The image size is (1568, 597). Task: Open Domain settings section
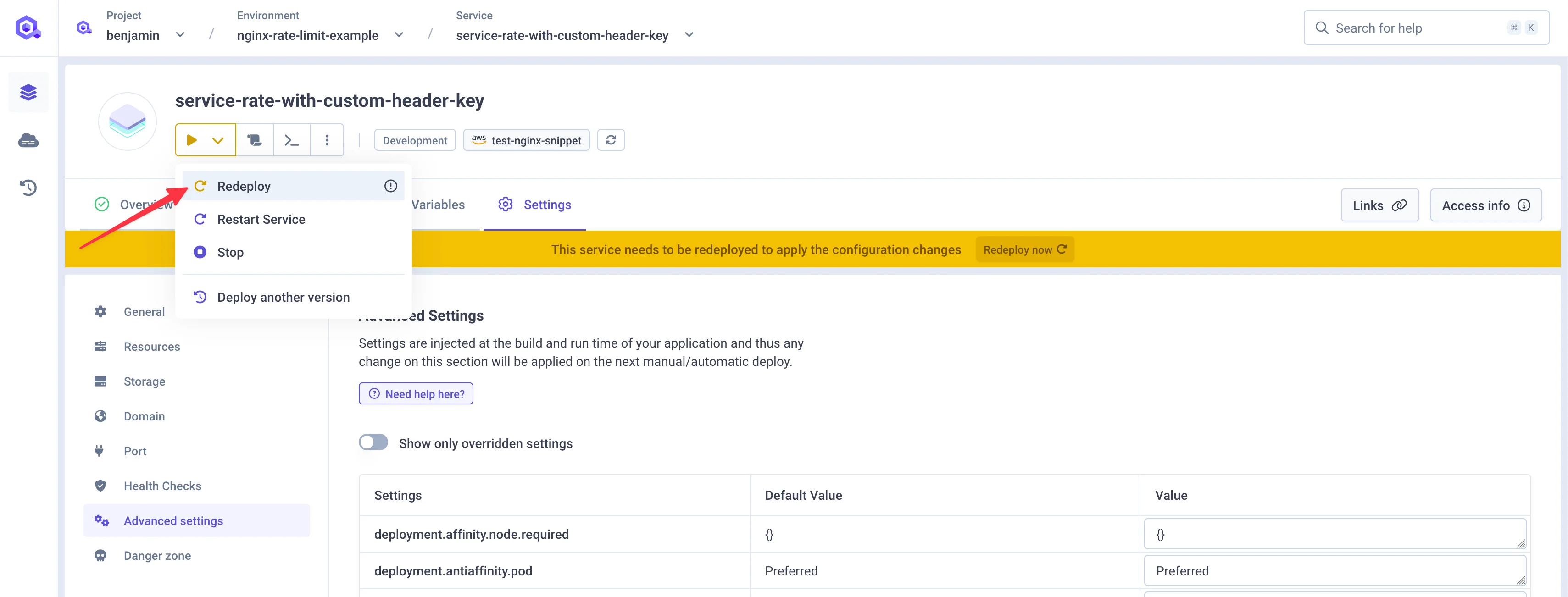(197, 416)
